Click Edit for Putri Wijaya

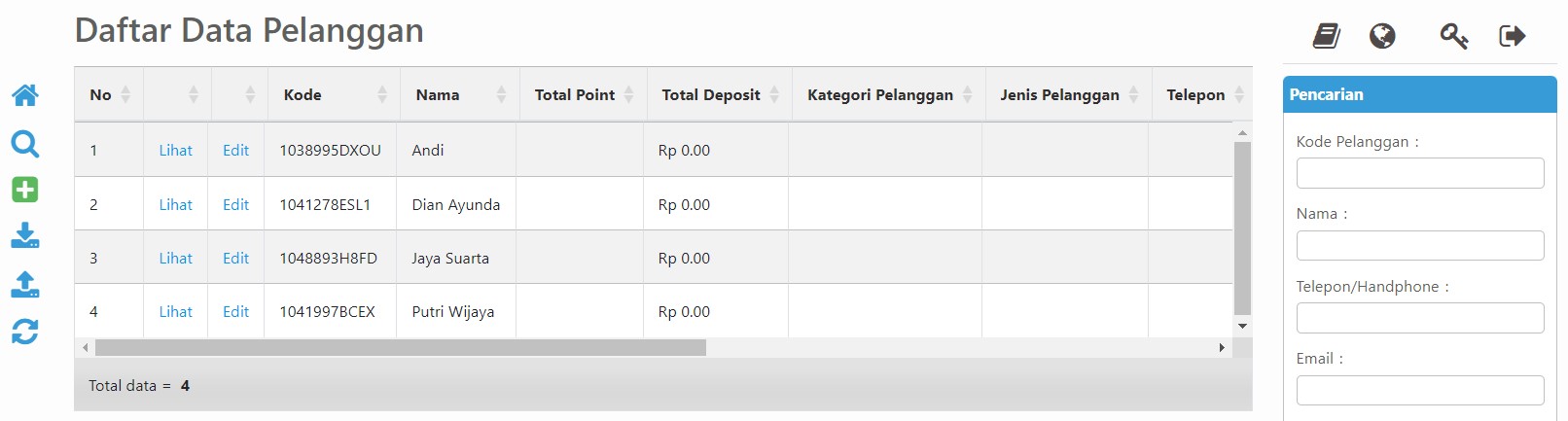point(235,311)
